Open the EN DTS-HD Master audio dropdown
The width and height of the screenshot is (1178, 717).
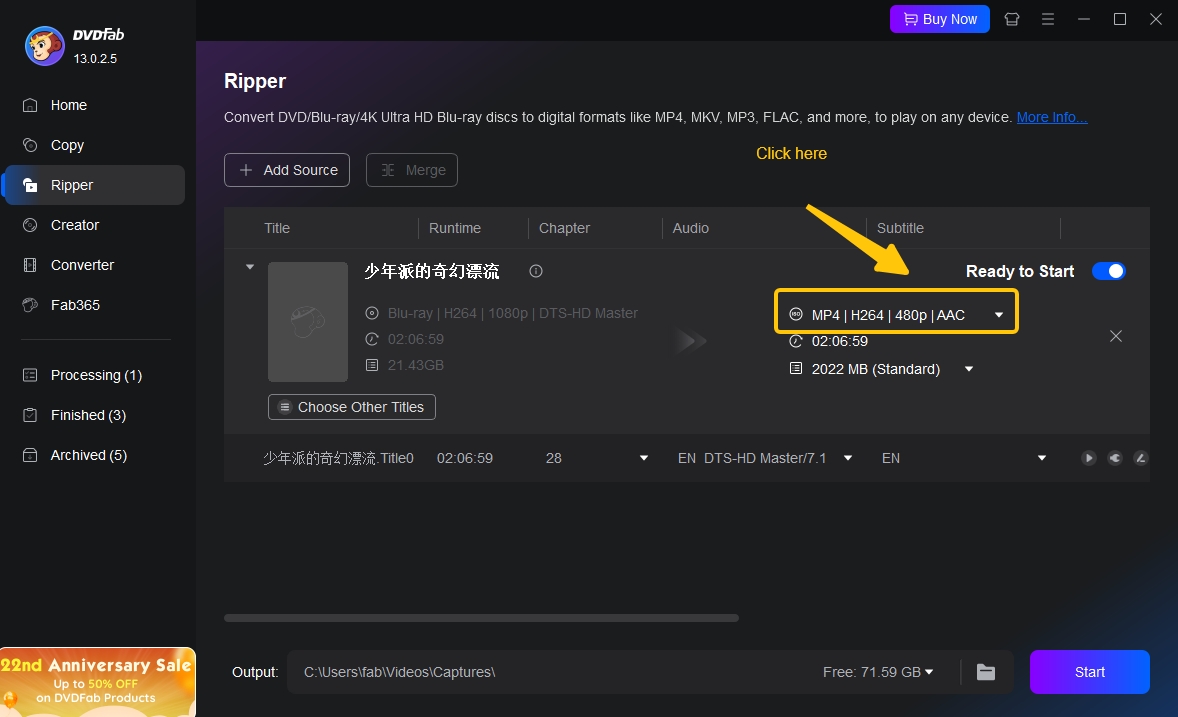pos(847,457)
